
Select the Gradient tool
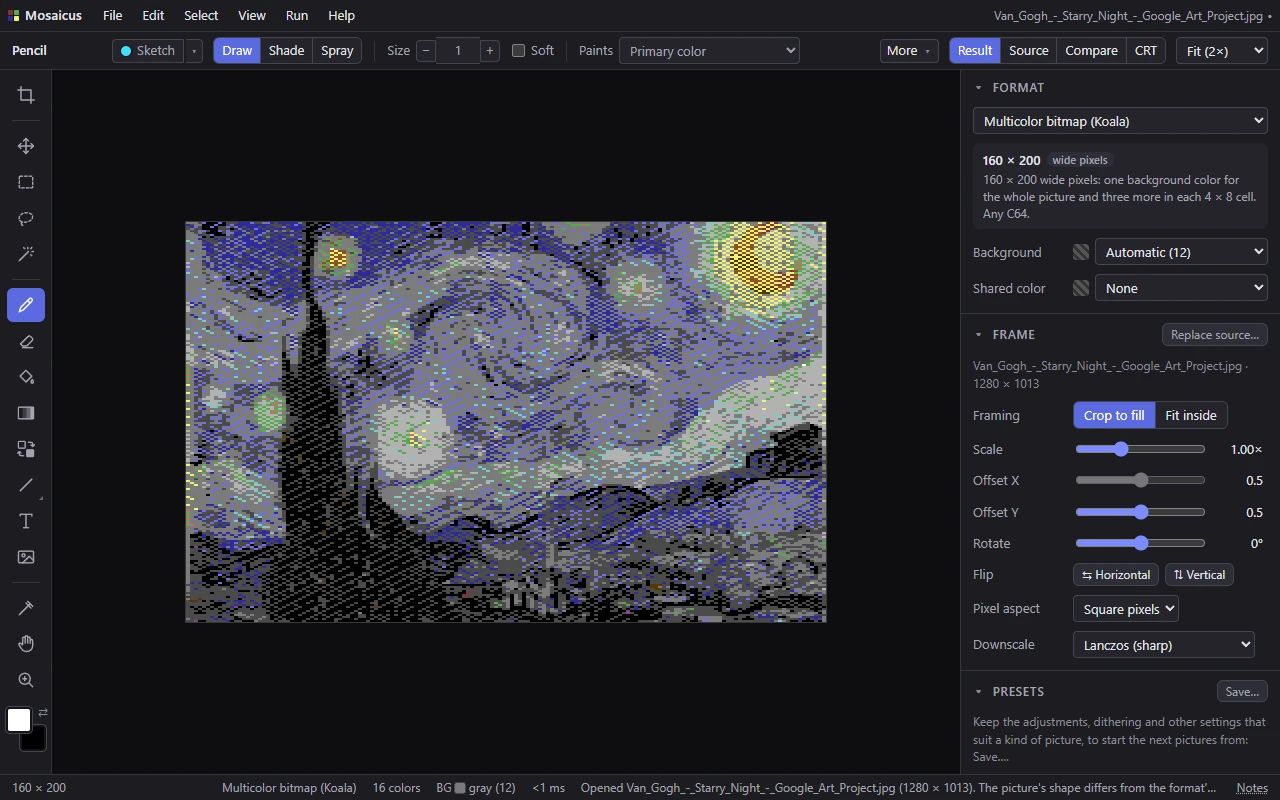[26, 413]
